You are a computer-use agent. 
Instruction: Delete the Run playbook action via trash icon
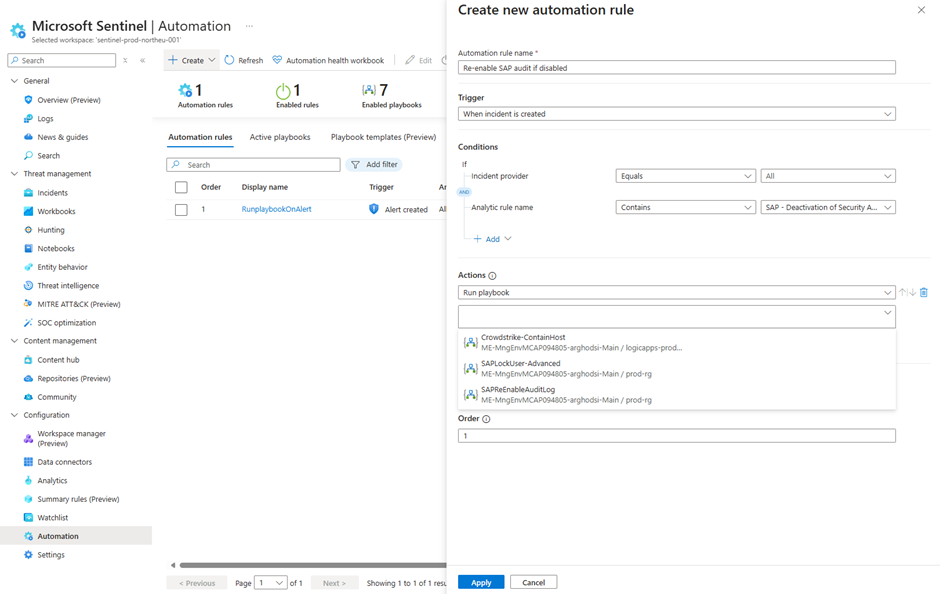coord(924,293)
